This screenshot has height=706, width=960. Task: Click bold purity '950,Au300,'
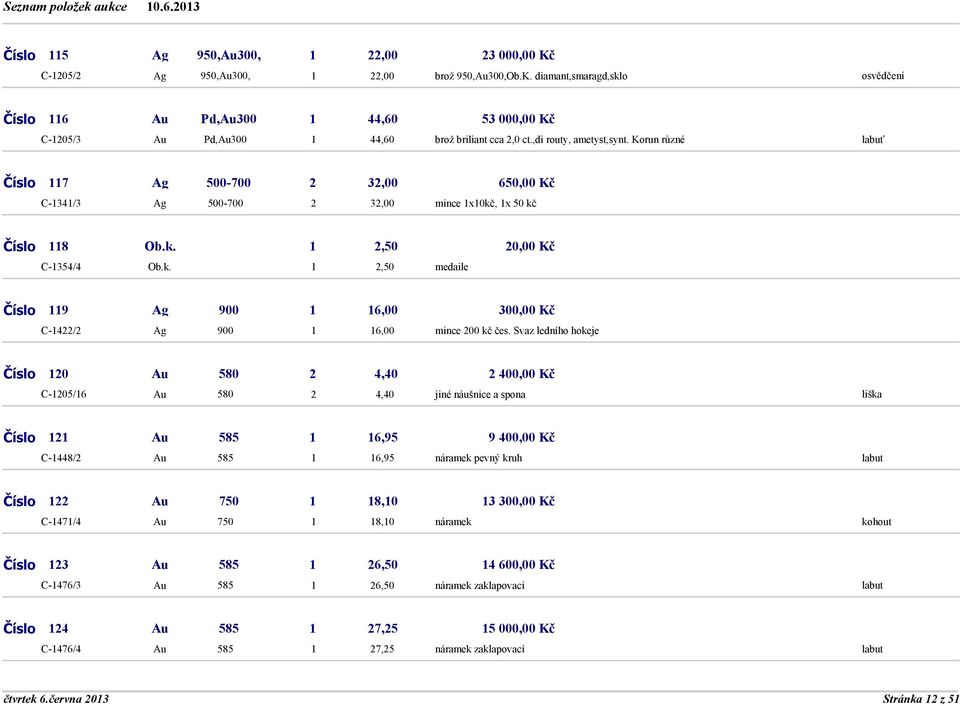click(x=228, y=55)
